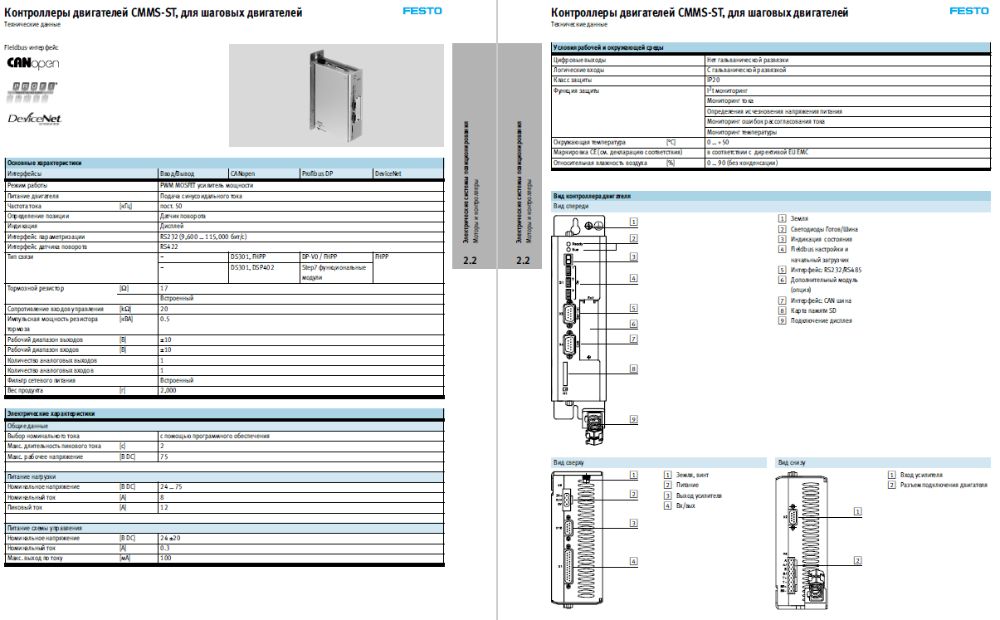Select the CMMS-ST controller product photo
Viewport: 1000px width, 620px height.
click(336, 95)
